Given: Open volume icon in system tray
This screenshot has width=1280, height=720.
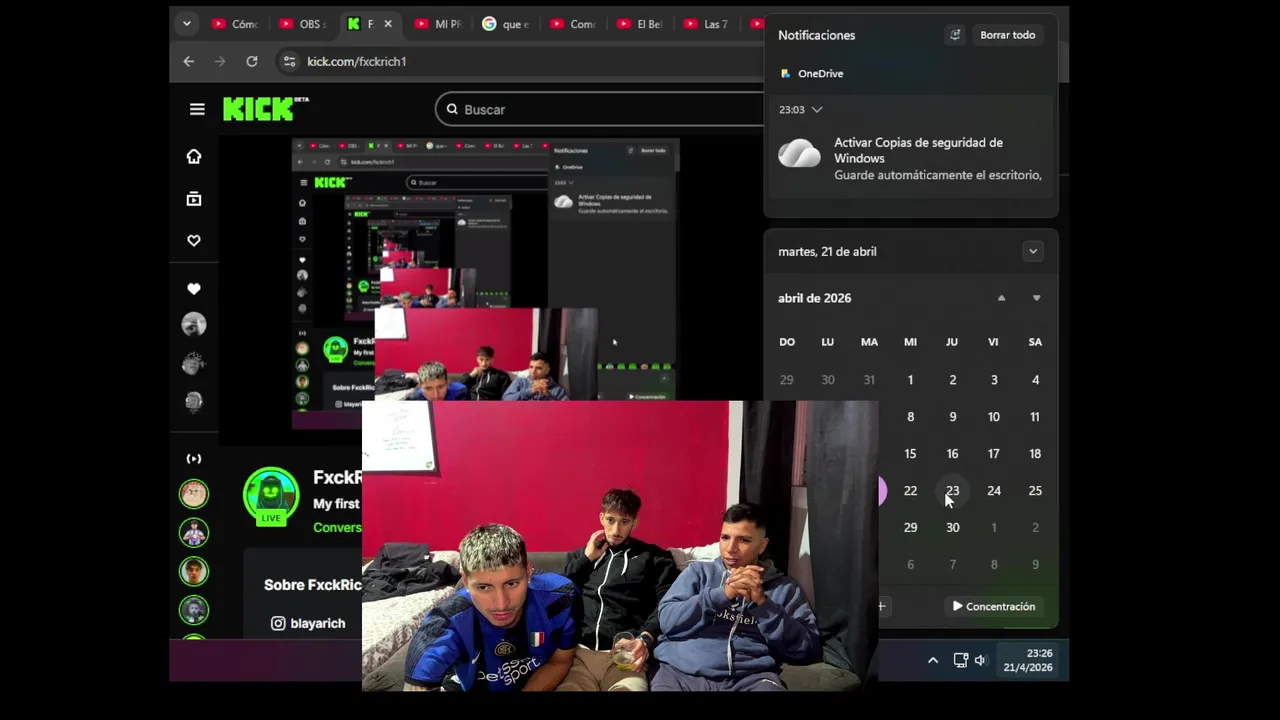Looking at the screenshot, I should click(x=980, y=660).
